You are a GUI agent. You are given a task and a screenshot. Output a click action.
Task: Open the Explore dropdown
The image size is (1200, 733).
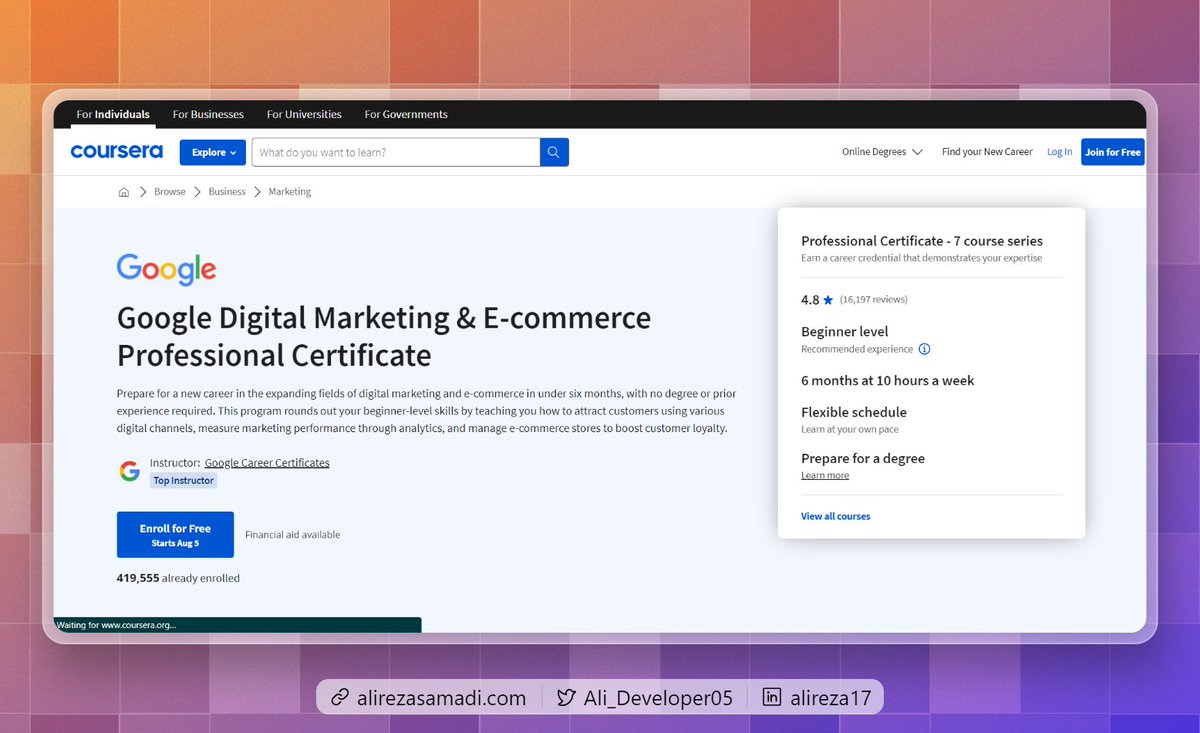click(x=213, y=152)
